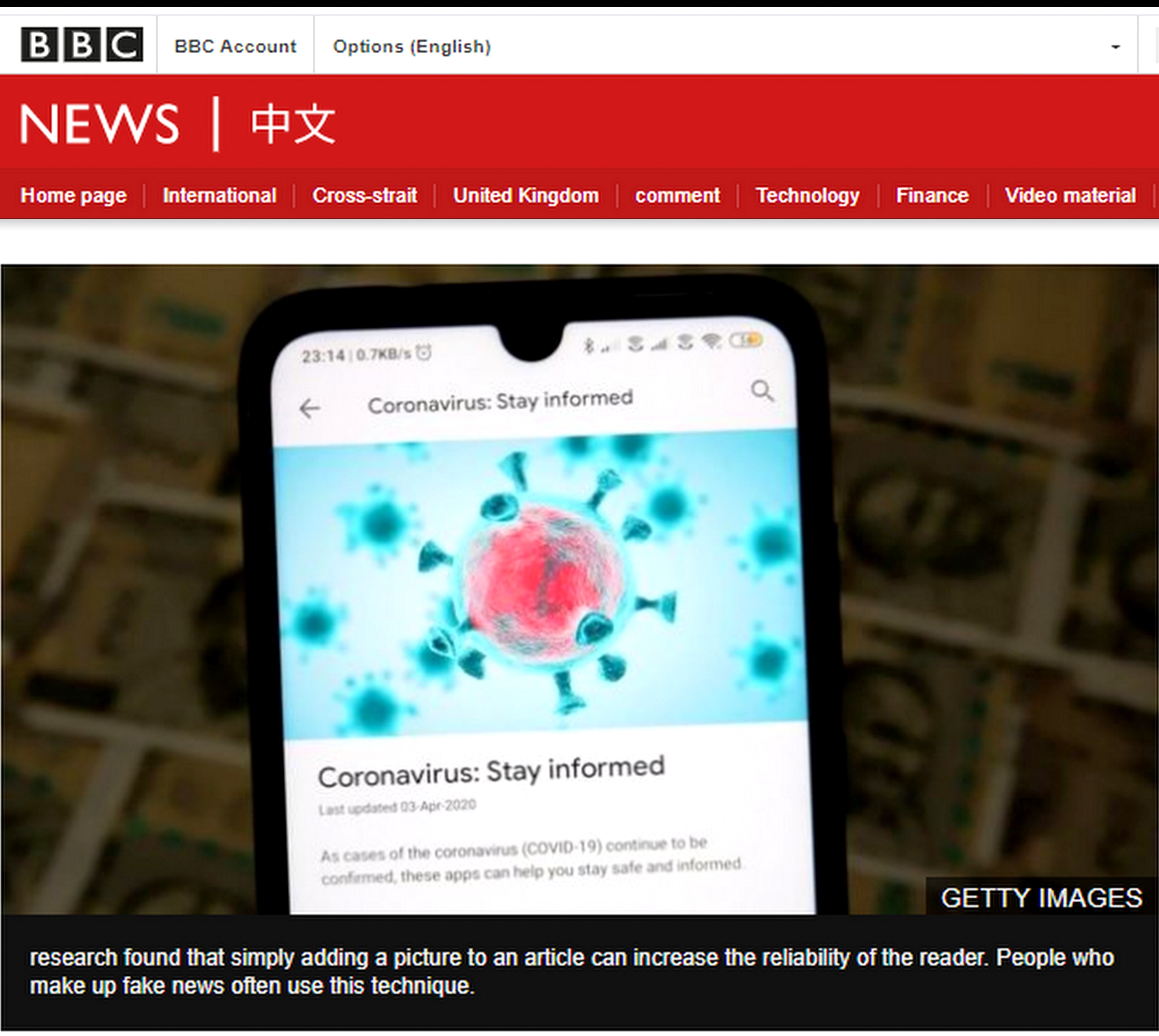Click the NEWS brand logo

point(99,123)
